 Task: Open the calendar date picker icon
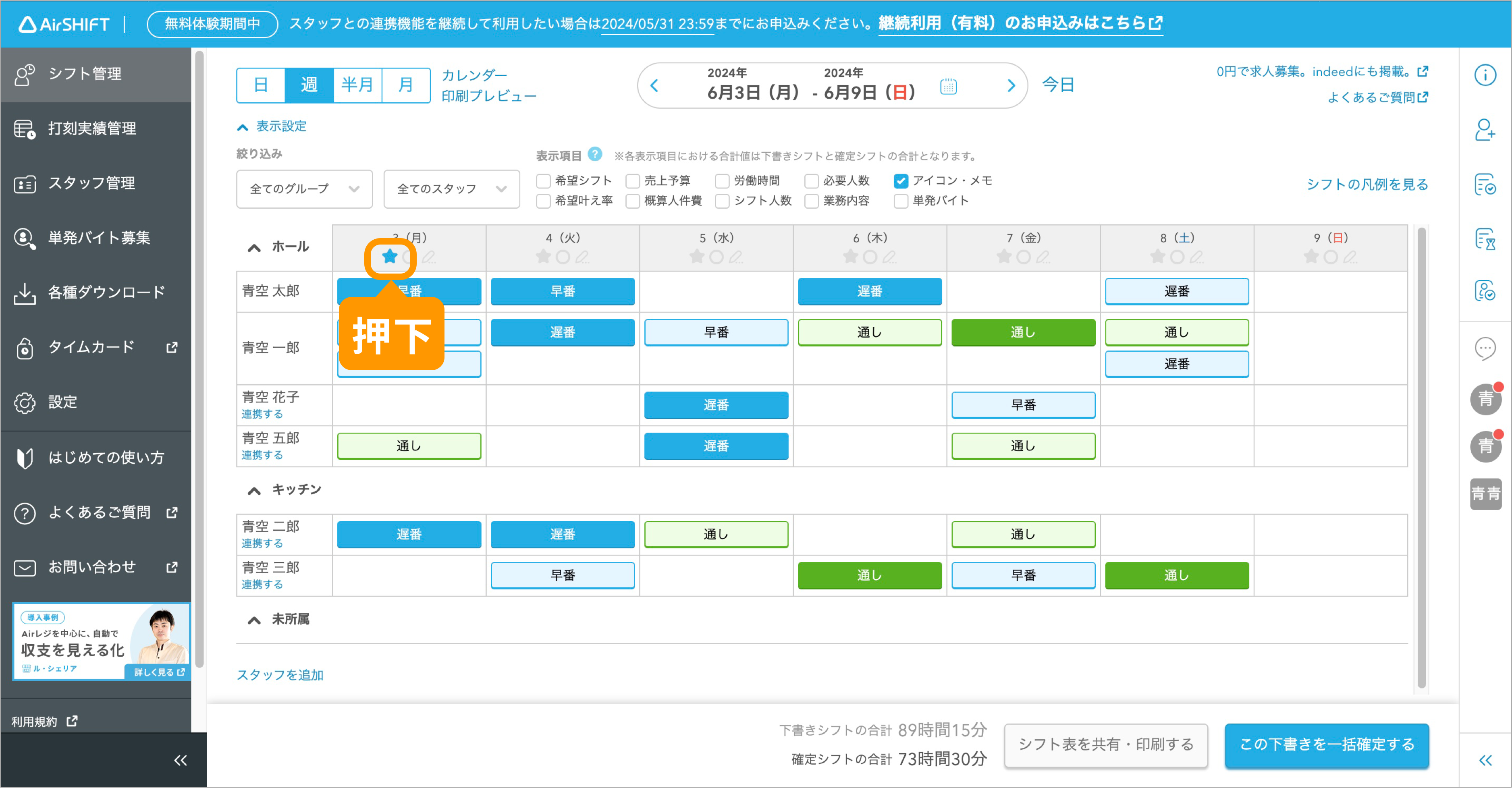948,86
